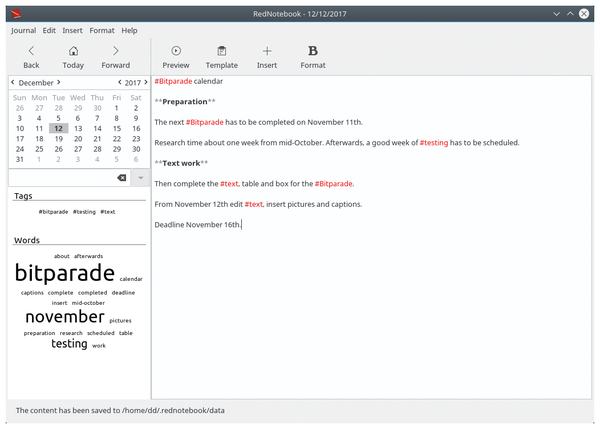Viewport: 600px width, 429px height.
Task: Click the word captions in cloud
Action: coord(32,293)
